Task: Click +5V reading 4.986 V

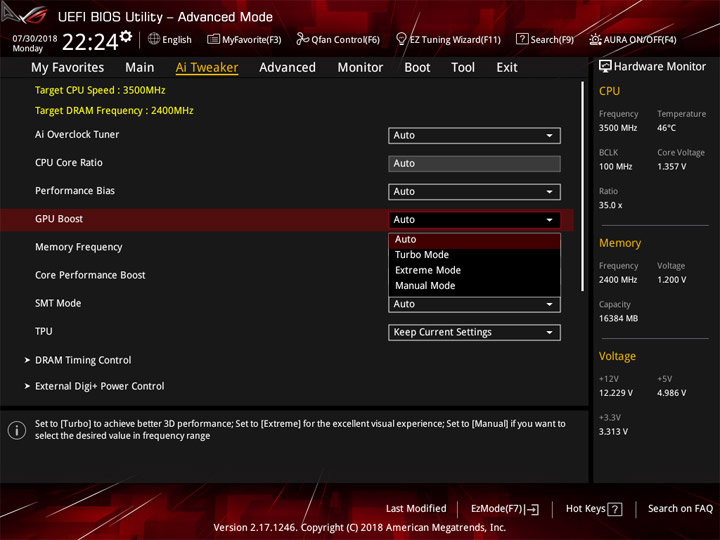Action: 671,393
